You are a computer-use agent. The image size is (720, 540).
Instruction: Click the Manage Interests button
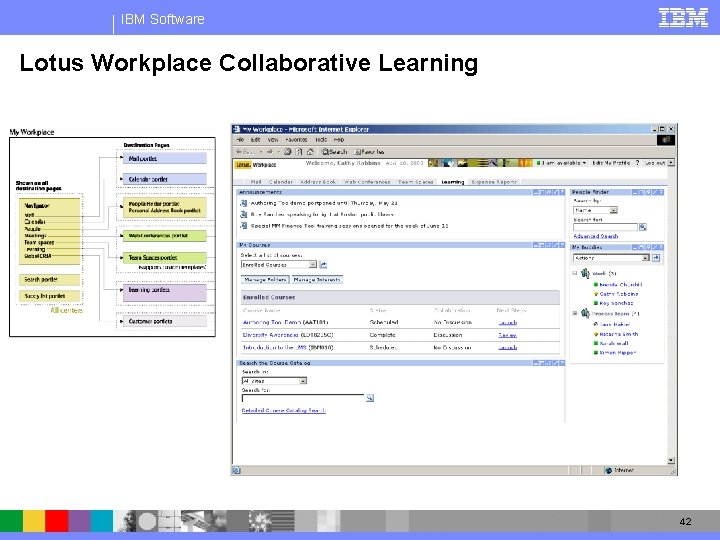[x=317, y=280]
